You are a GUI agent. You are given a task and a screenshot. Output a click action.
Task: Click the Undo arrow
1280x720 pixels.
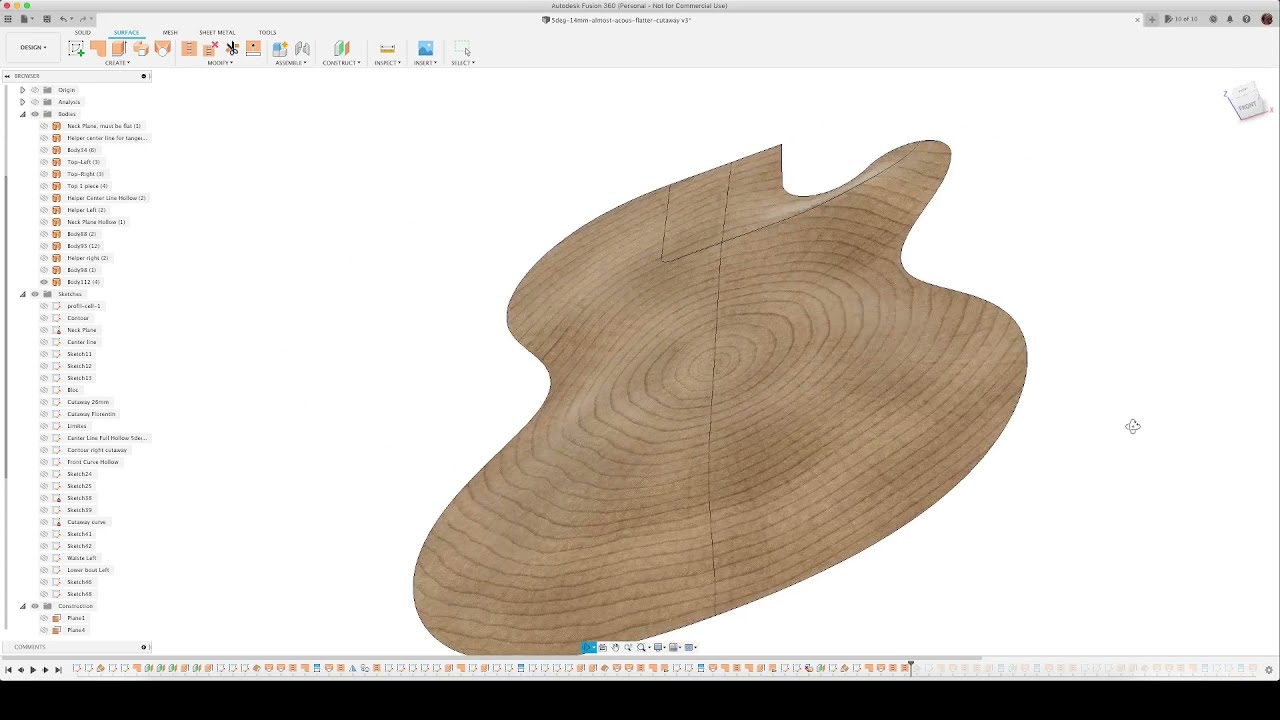tap(64, 19)
